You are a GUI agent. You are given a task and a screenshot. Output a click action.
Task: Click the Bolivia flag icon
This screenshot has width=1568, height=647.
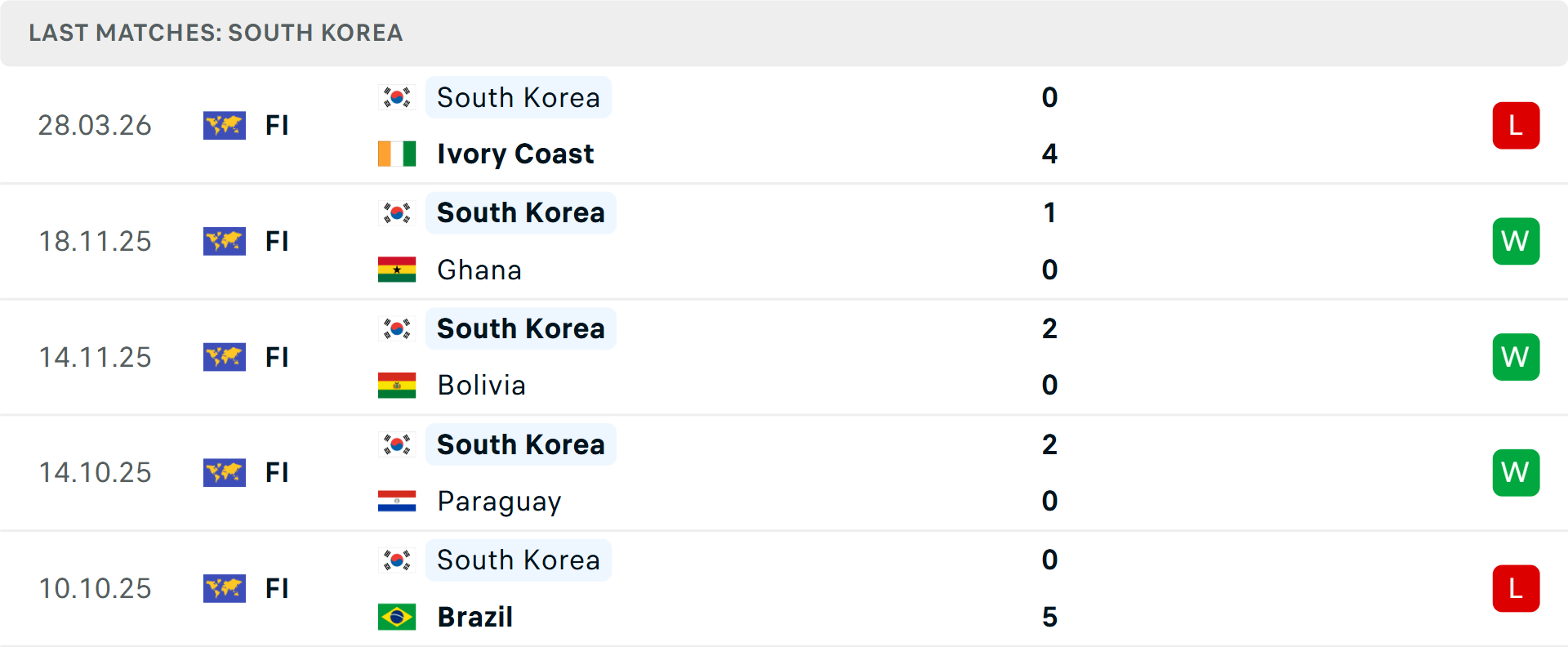[397, 385]
